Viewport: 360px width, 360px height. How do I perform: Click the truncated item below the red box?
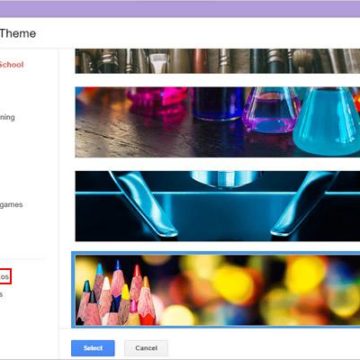[2, 294]
